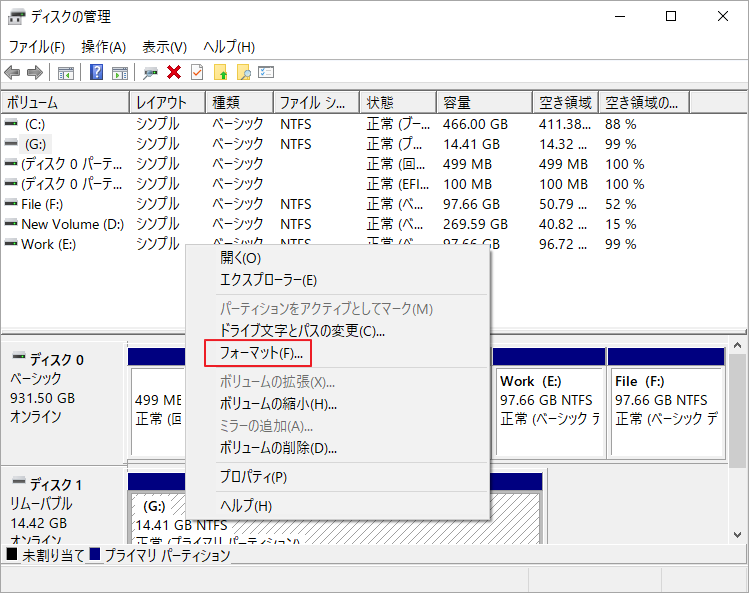This screenshot has width=749, height=593.
Task: Click the 88 % free space cell
Action: [621, 124]
